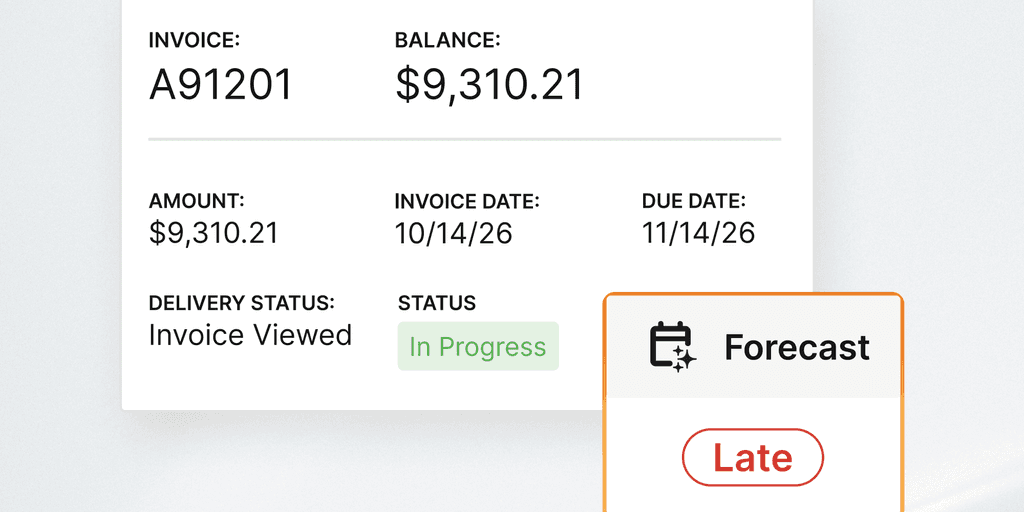
Task: Select the balance amount $9,310.21
Action: [x=489, y=86]
